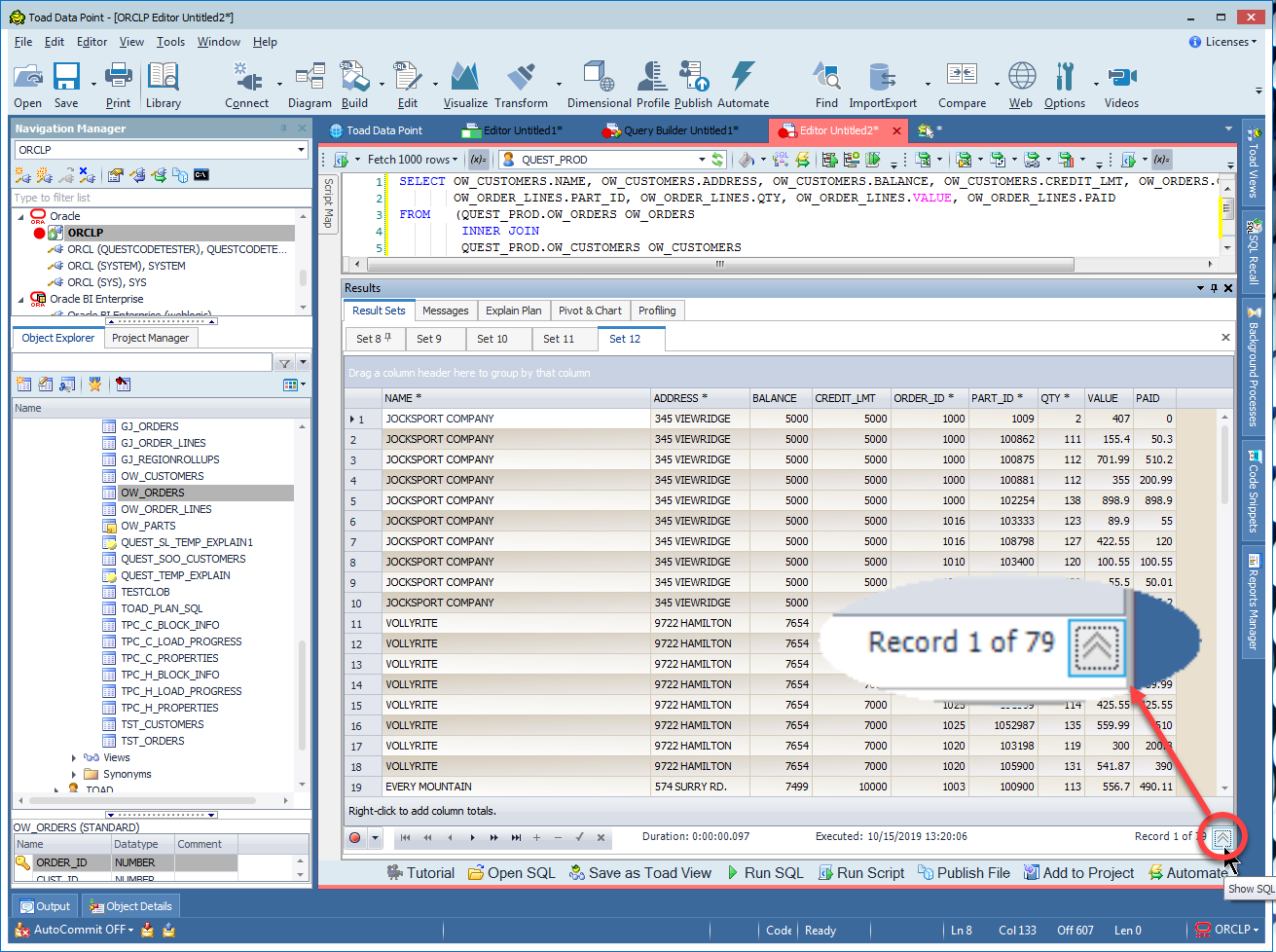Switch to Pivot & Chart tab
1276x952 pixels.
[590, 311]
